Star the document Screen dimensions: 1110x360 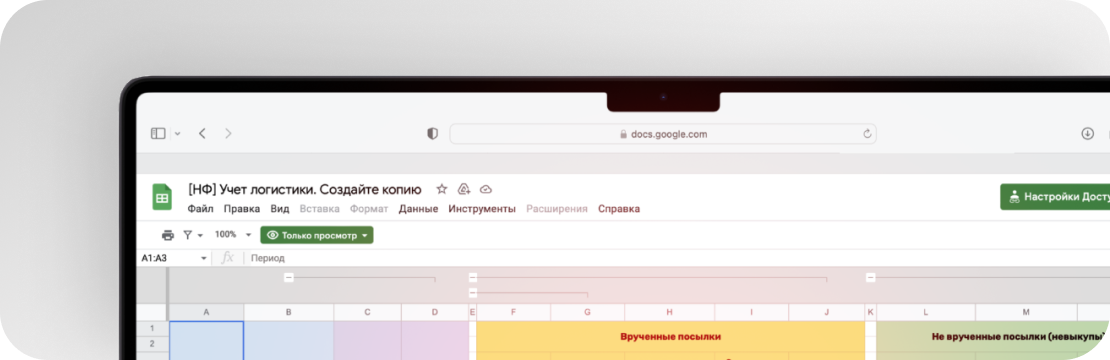coord(442,190)
